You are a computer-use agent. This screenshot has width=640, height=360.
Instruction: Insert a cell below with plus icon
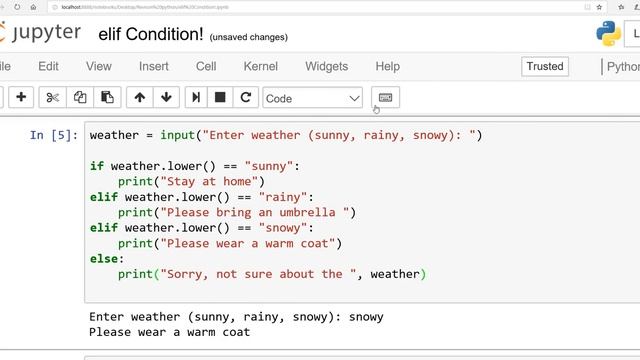(21, 98)
